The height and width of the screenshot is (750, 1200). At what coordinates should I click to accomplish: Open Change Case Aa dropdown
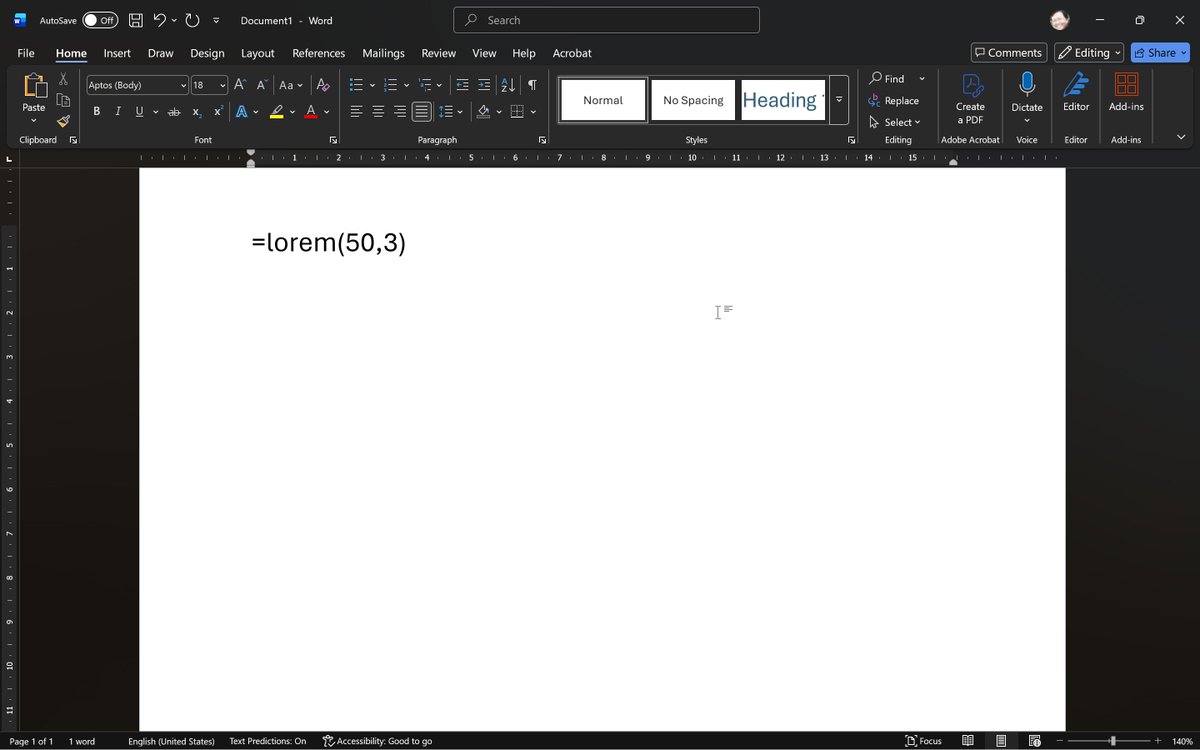tap(291, 85)
